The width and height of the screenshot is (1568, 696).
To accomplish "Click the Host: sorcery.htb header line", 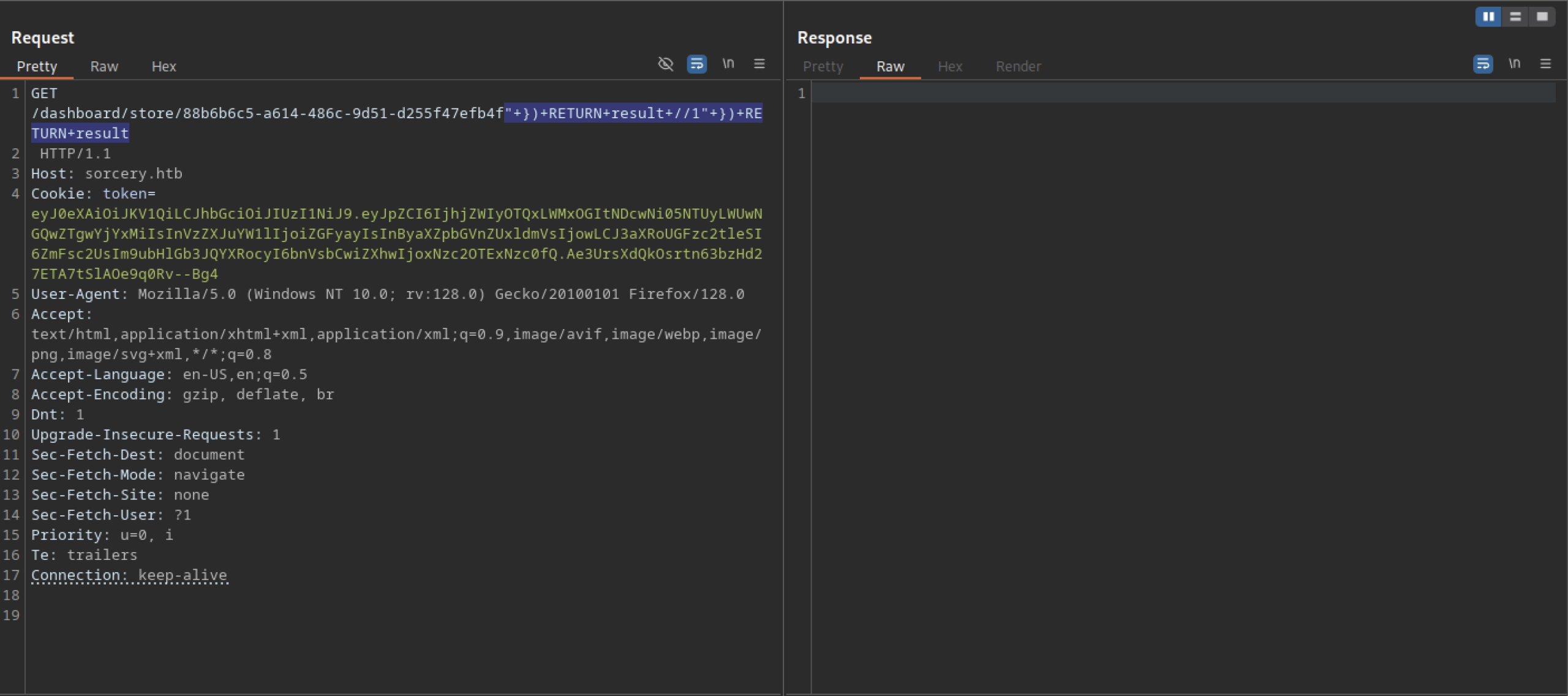I will pos(107,174).
